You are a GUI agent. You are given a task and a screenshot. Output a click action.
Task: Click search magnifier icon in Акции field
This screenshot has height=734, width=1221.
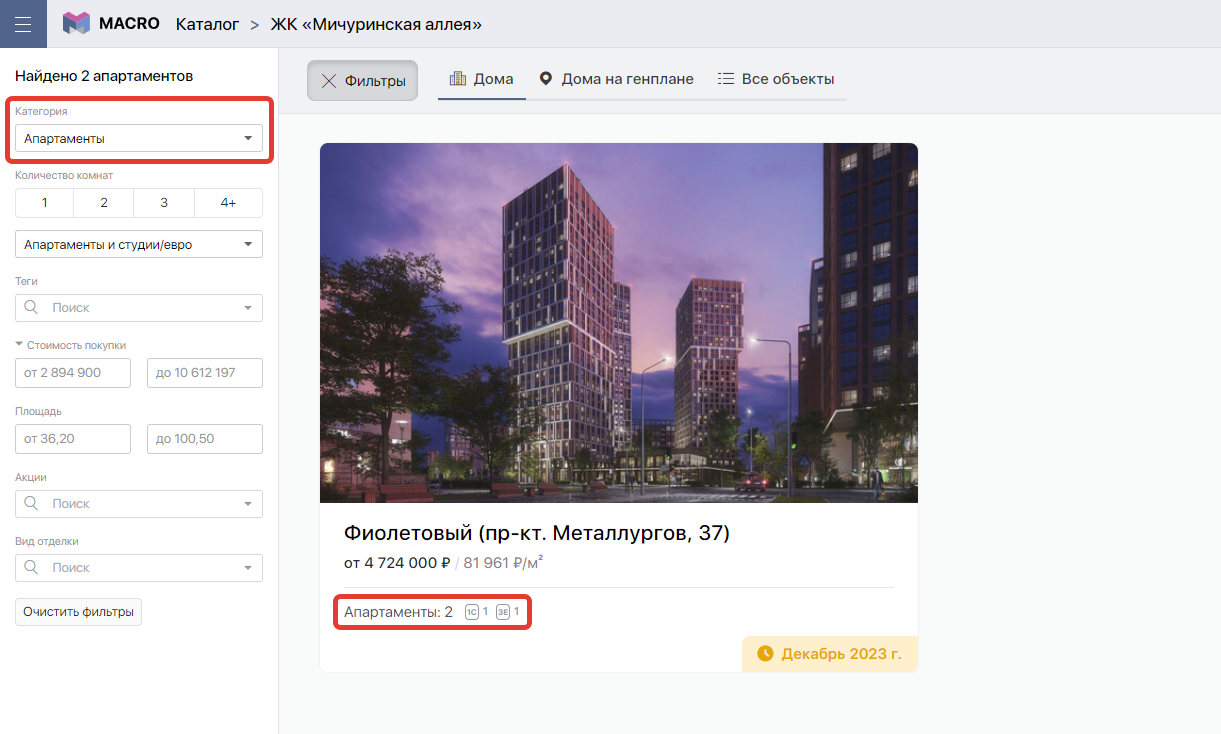click(x=32, y=504)
